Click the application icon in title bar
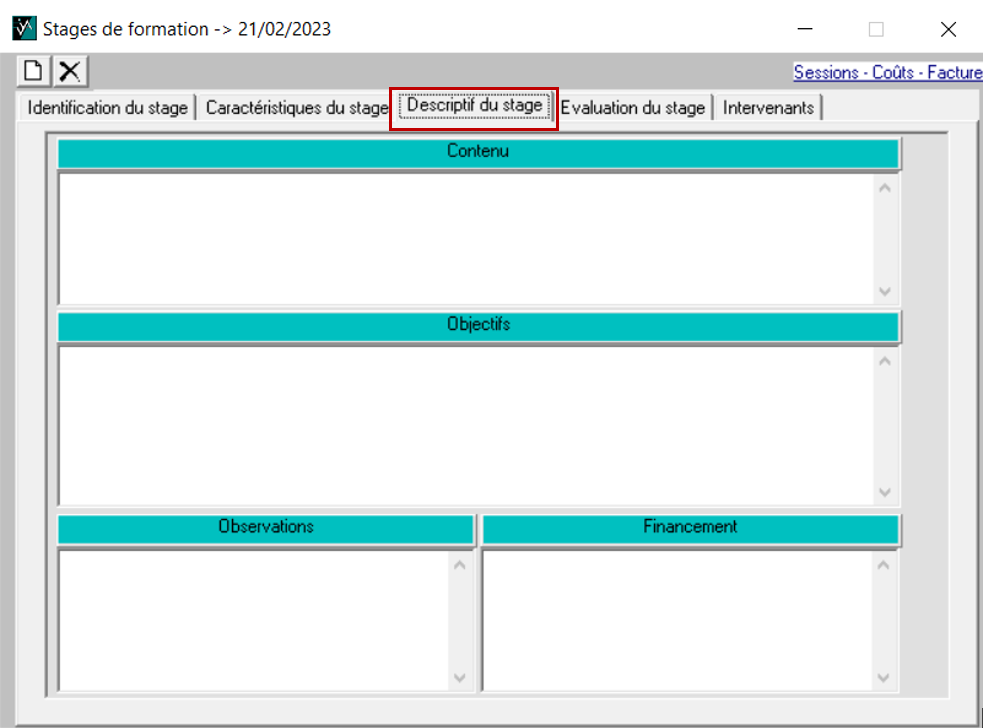Viewport: 985px width, 728px height. pyautogui.click(x=22, y=28)
